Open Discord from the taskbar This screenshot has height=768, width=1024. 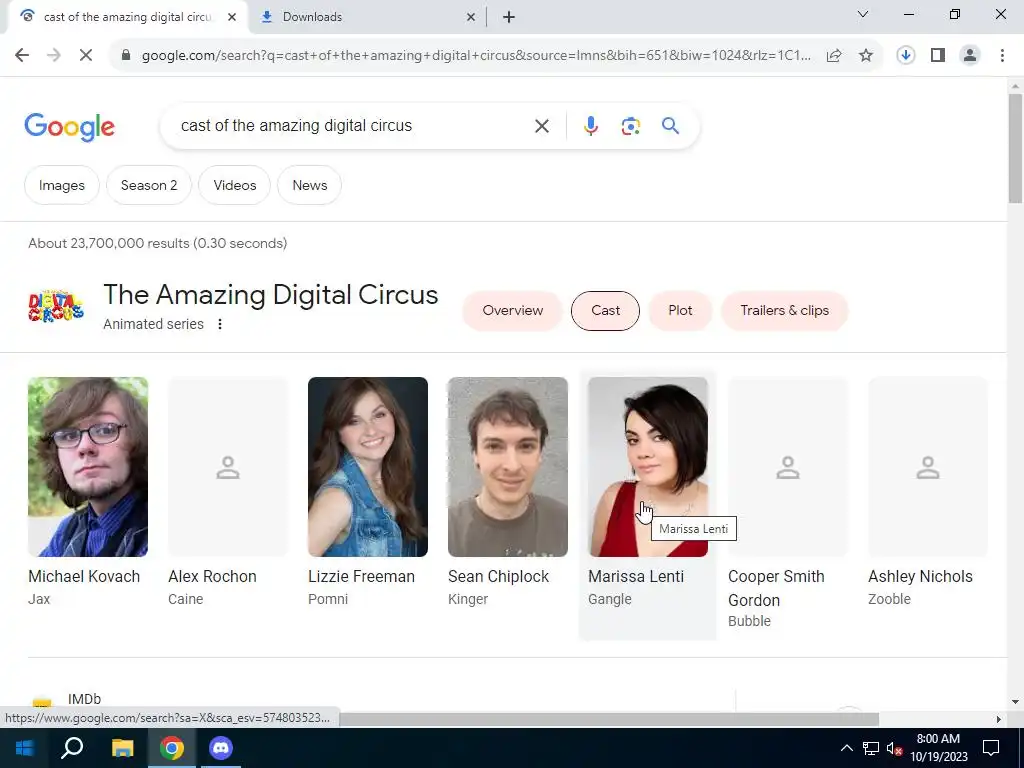[221, 748]
